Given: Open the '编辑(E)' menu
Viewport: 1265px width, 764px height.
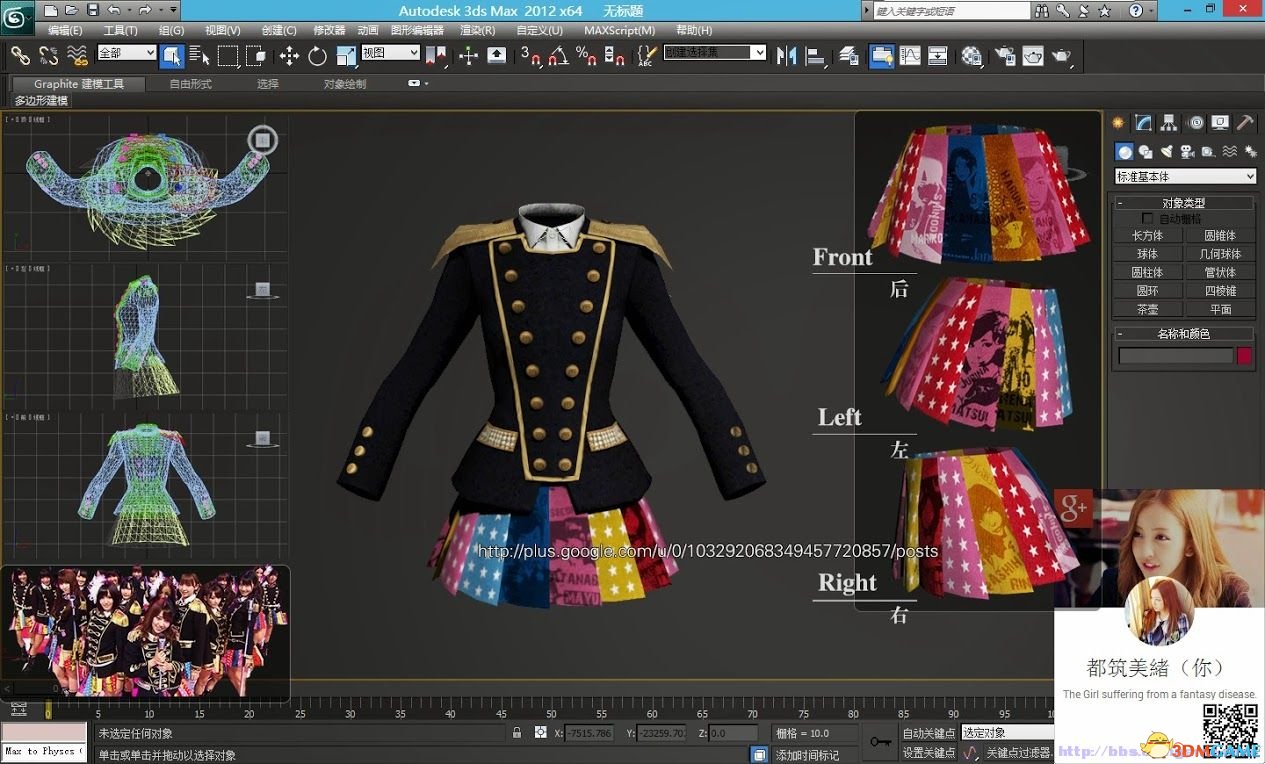Looking at the screenshot, I should coord(66,31).
